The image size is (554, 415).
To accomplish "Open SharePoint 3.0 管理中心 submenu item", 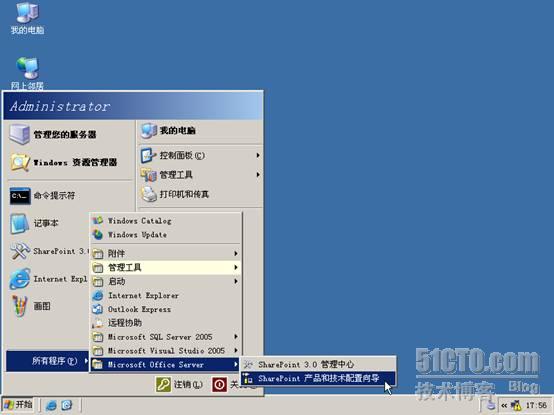I will (318, 364).
